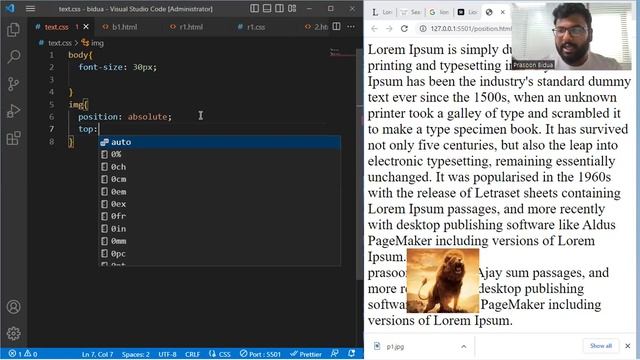
Task: Place cursor on position: absolute line
Action: tap(125, 117)
